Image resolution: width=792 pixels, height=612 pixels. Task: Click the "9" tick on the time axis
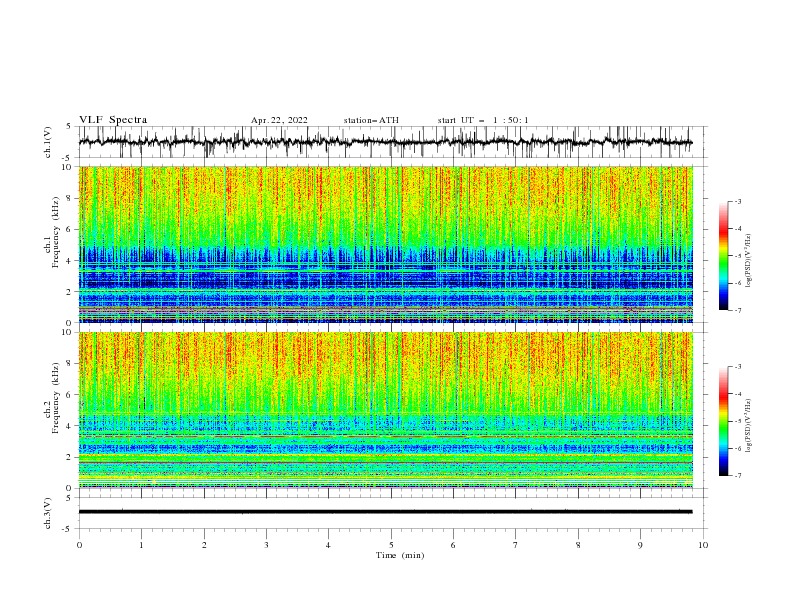click(640, 545)
